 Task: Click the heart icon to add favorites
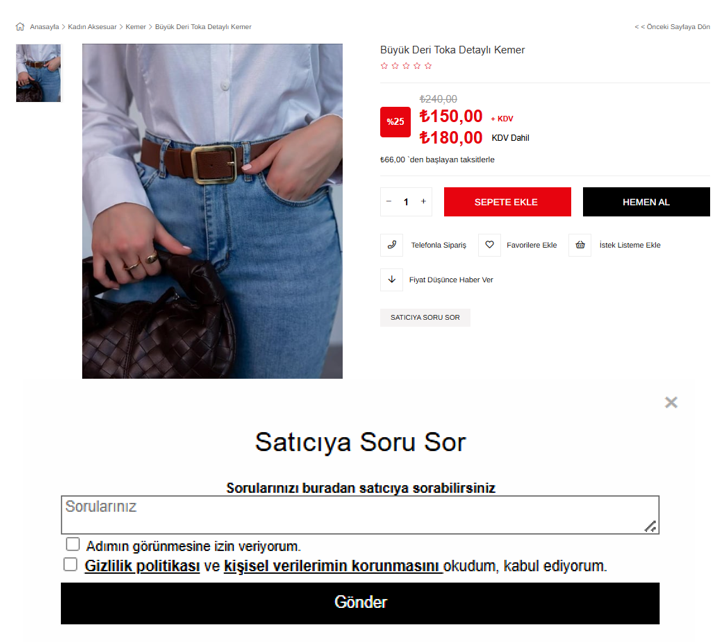(x=489, y=245)
